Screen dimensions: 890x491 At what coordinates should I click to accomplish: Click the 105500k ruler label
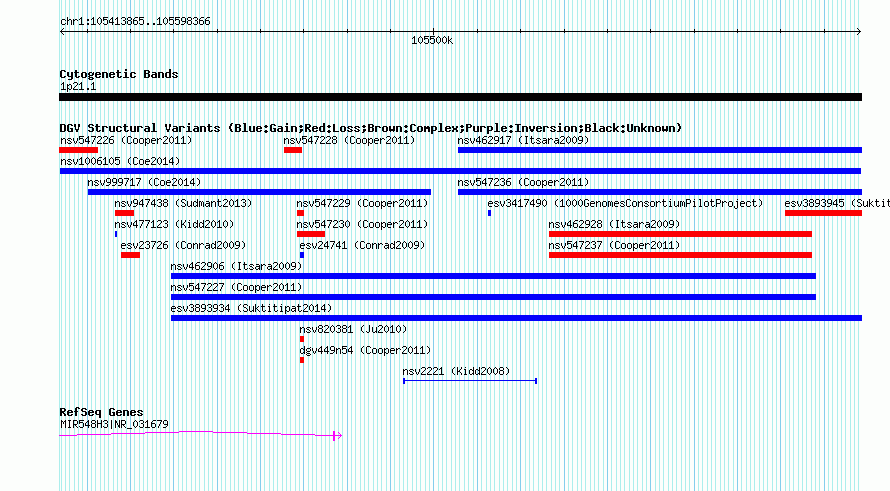point(432,40)
